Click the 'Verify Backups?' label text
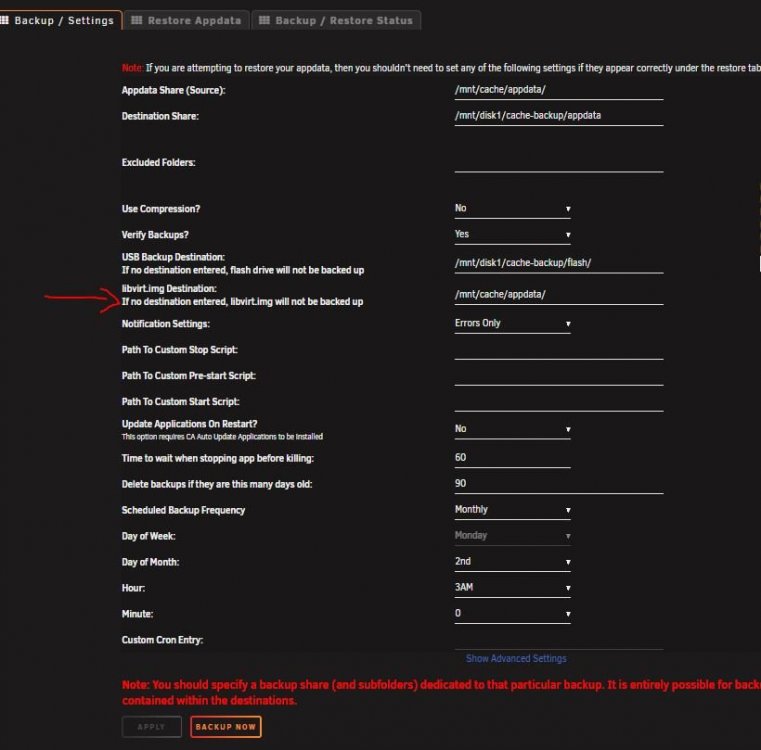Screen dimensions: 761x750 155,235
